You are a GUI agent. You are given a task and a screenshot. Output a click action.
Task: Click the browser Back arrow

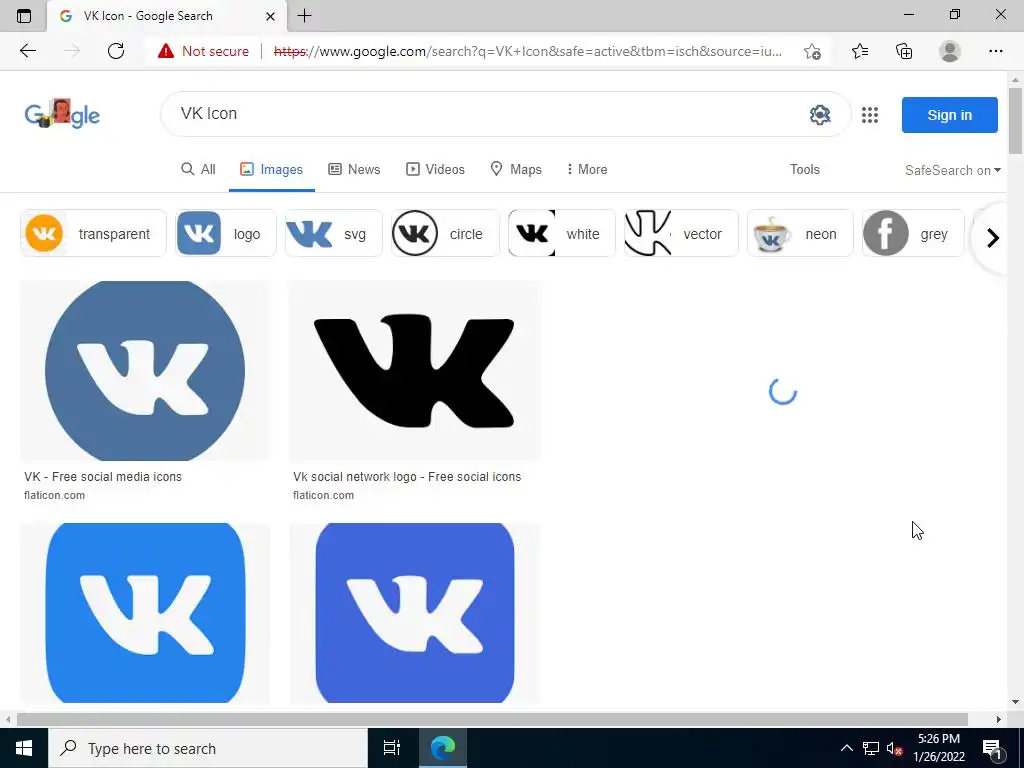point(27,51)
